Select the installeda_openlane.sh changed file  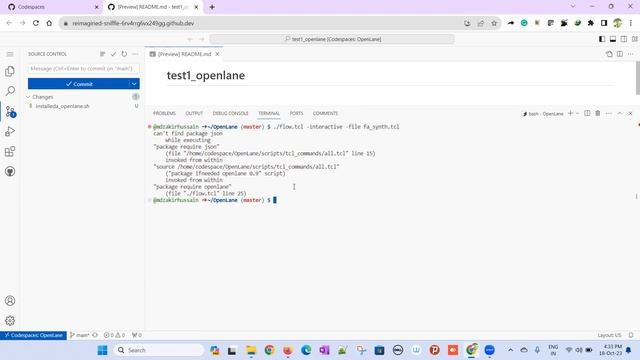(62, 106)
